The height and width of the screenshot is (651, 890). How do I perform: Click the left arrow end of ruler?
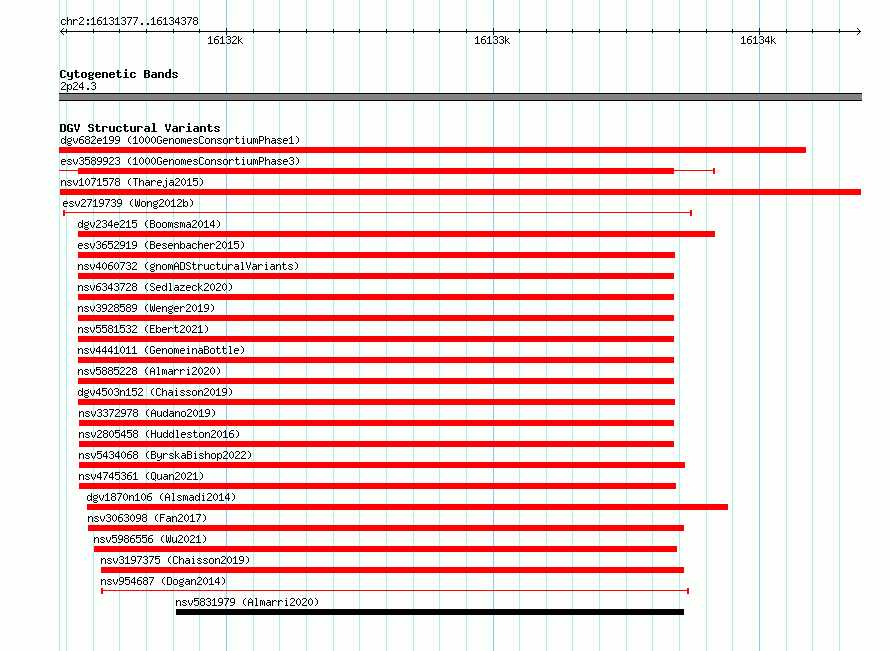(62, 31)
